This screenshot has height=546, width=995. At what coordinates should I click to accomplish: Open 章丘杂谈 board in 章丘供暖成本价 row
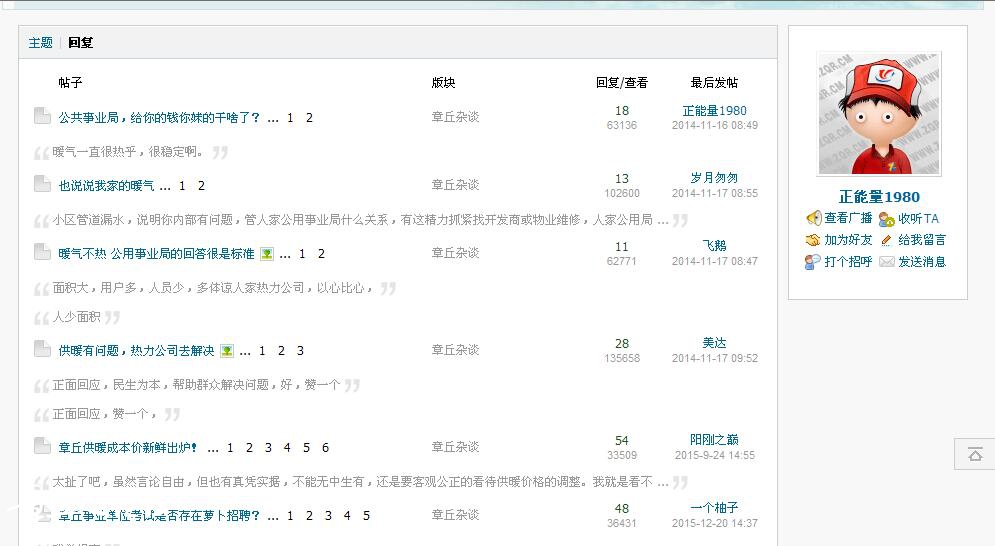tap(455, 447)
